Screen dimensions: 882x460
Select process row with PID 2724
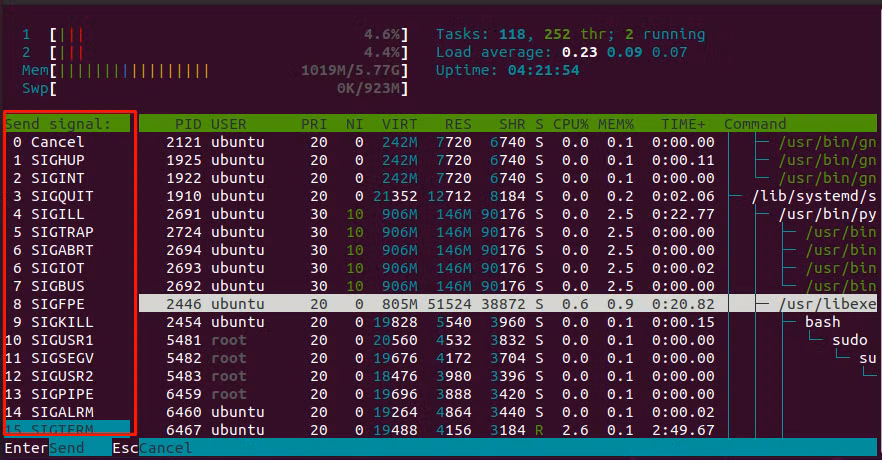pyautogui.click(x=508, y=232)
